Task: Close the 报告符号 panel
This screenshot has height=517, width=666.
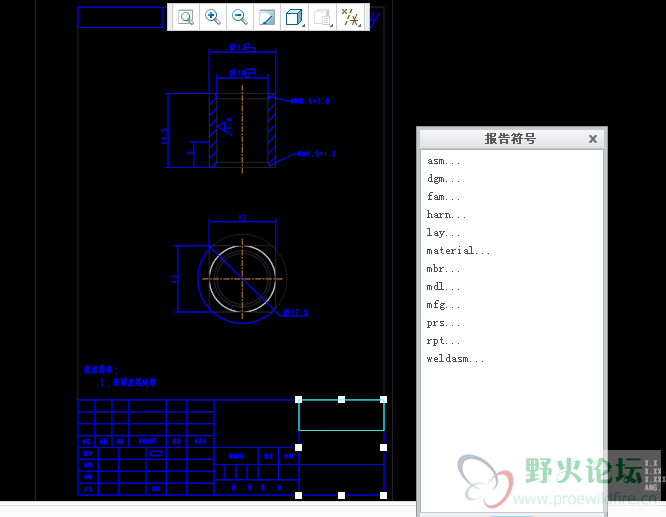Action: coord(593,139)
